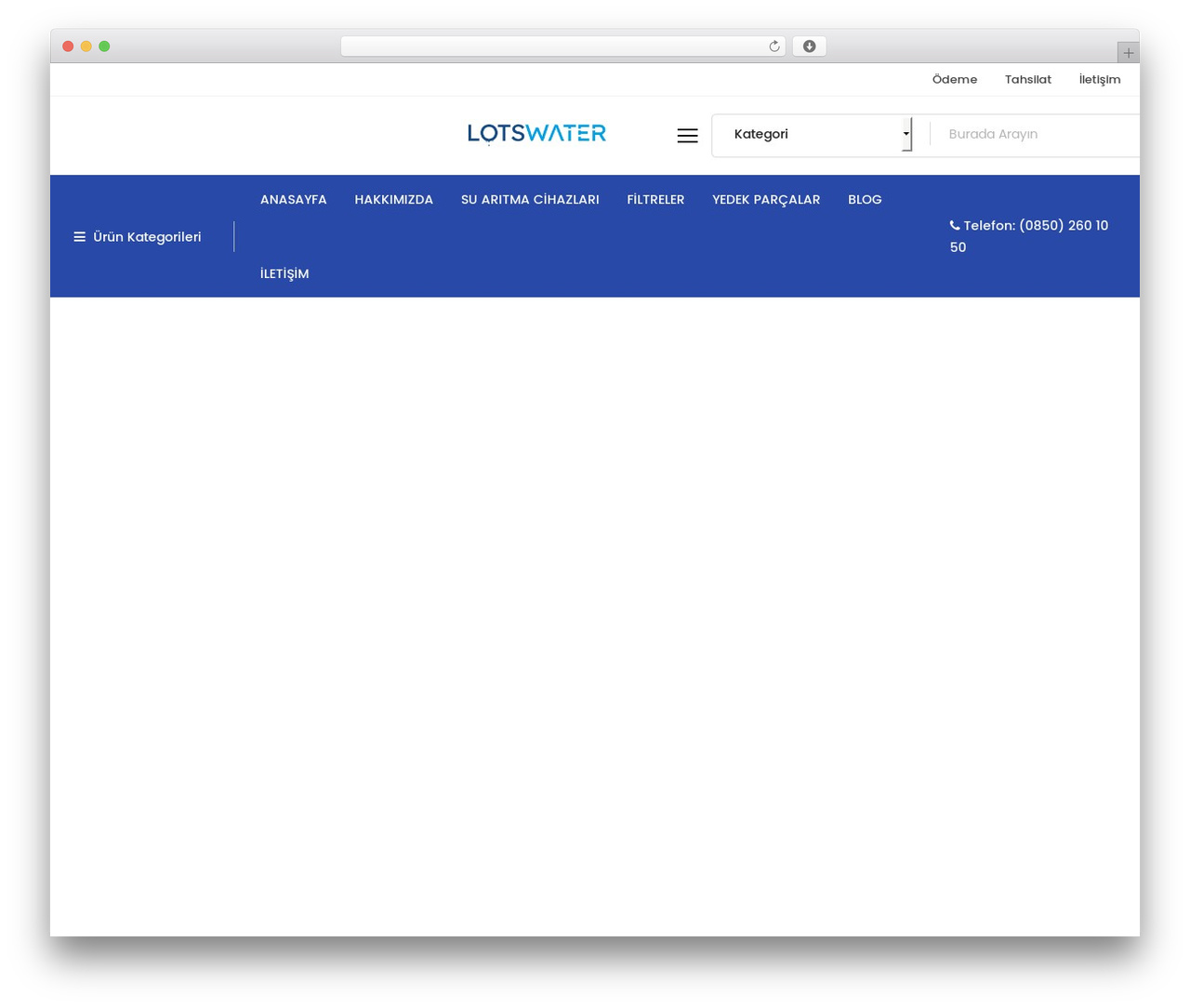Open the FİLTRELER menu item
1190x1008 pixels.
coord(655,200)
